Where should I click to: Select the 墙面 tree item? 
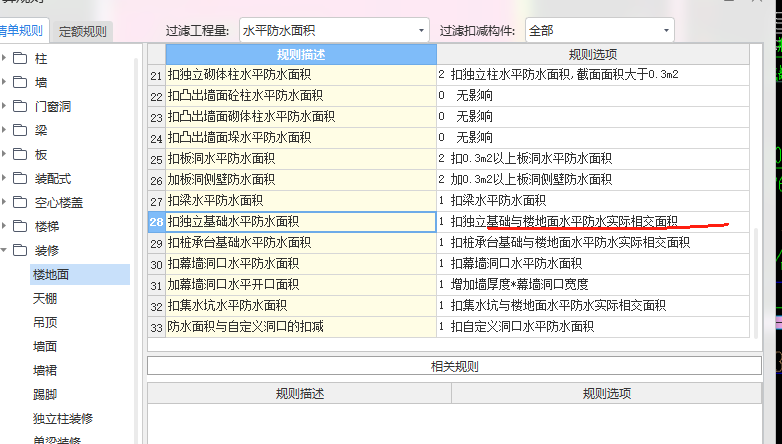(x=45, y=346)
